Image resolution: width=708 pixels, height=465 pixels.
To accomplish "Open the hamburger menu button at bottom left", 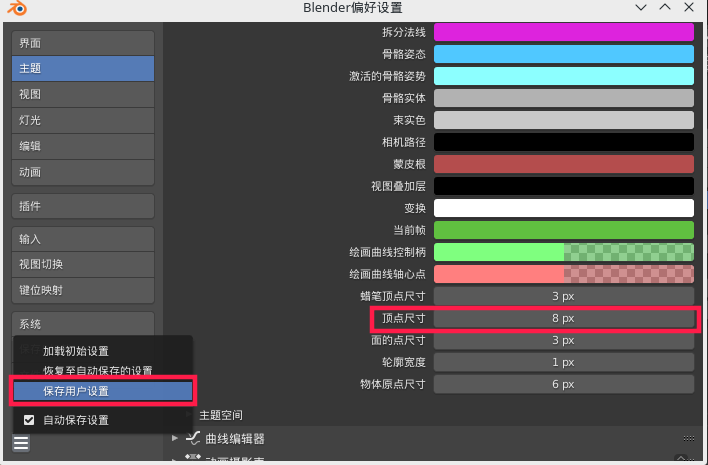I will point(21,443).
